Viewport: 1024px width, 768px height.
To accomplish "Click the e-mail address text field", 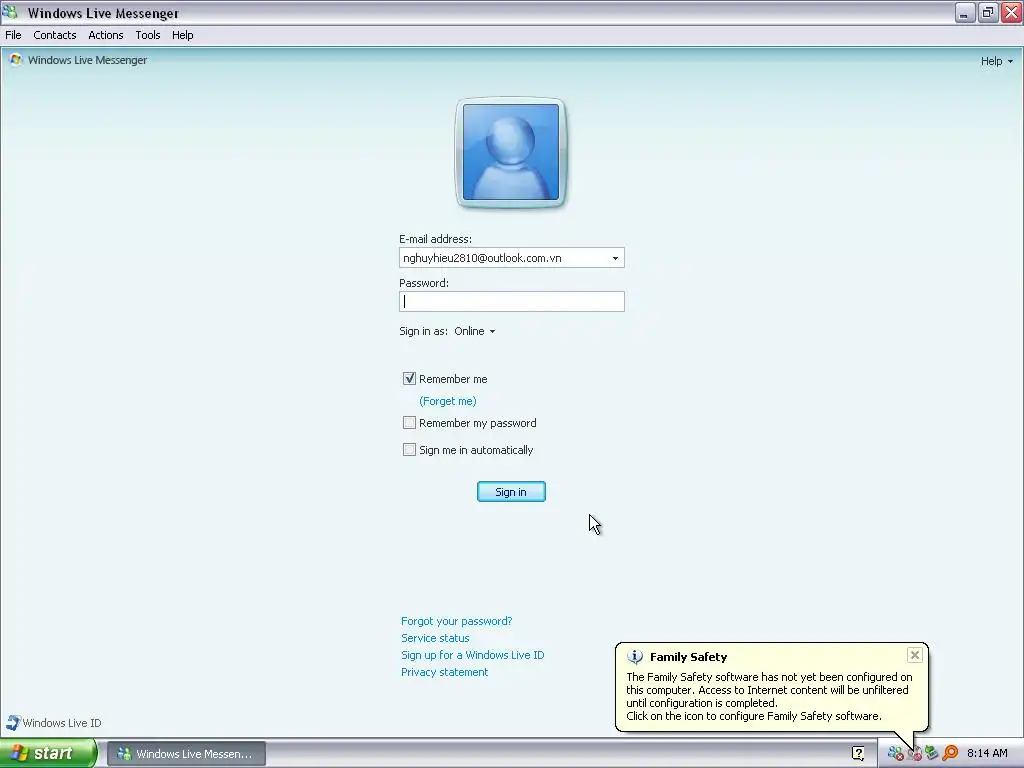I will [x=504, y=258].
